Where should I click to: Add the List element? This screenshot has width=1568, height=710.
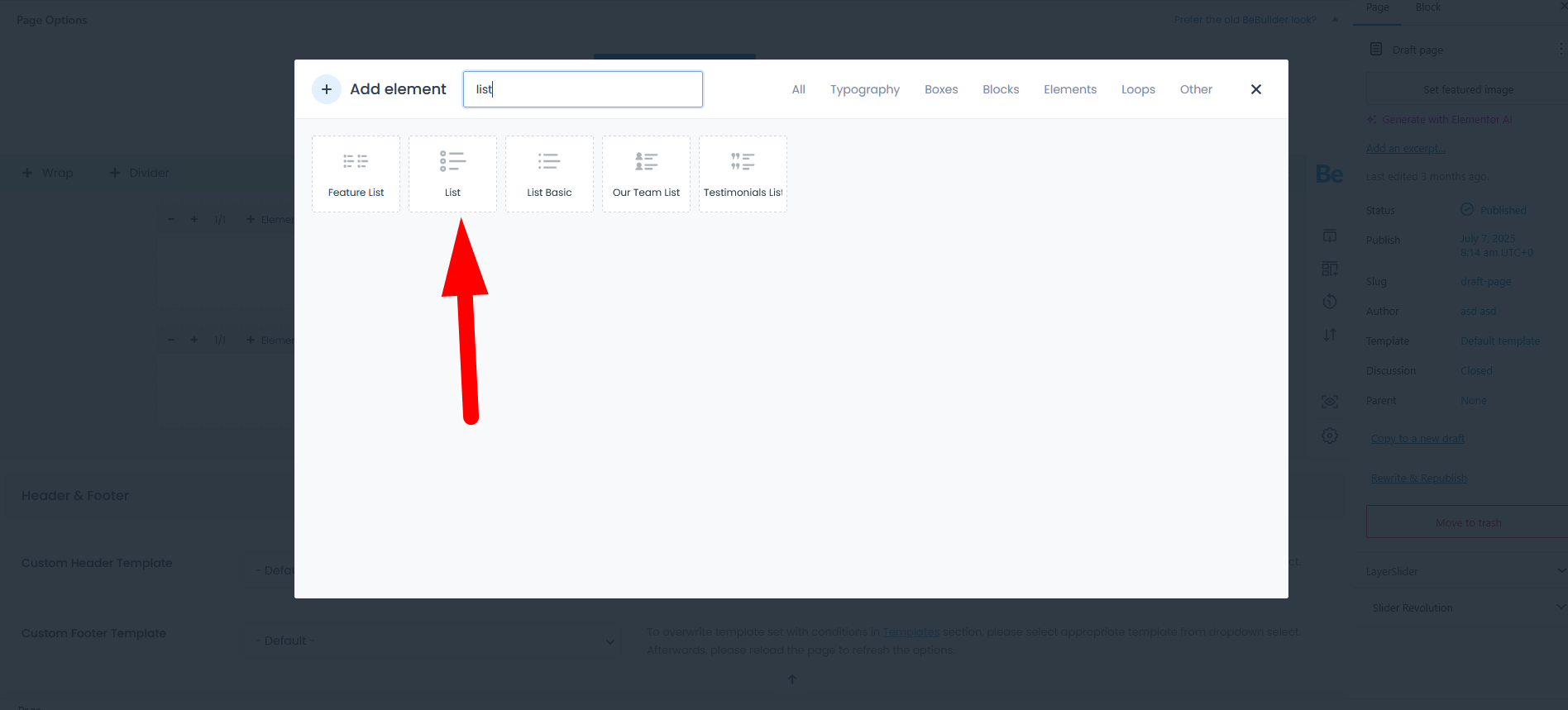tap(452, 174)
